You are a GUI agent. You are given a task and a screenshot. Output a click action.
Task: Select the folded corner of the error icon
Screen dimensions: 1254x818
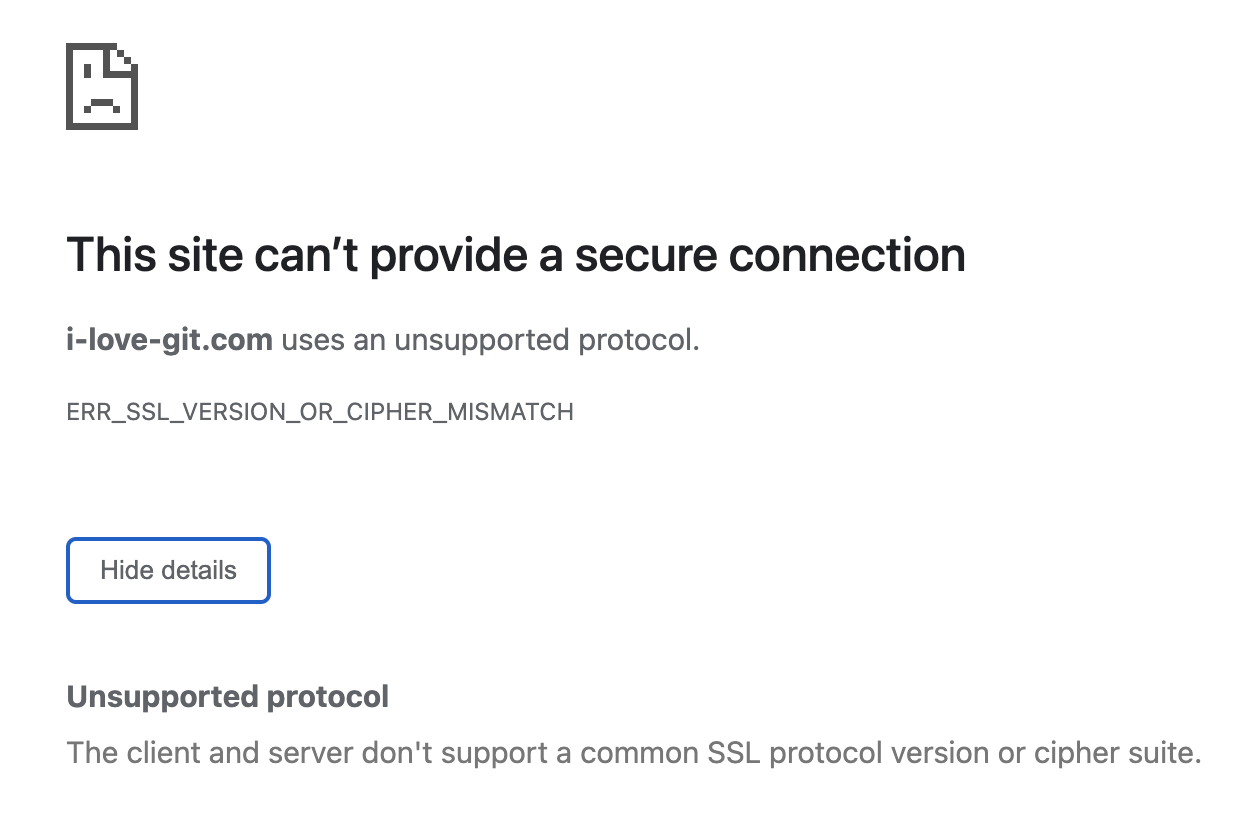pyautogui.click(x=124, y=57)
